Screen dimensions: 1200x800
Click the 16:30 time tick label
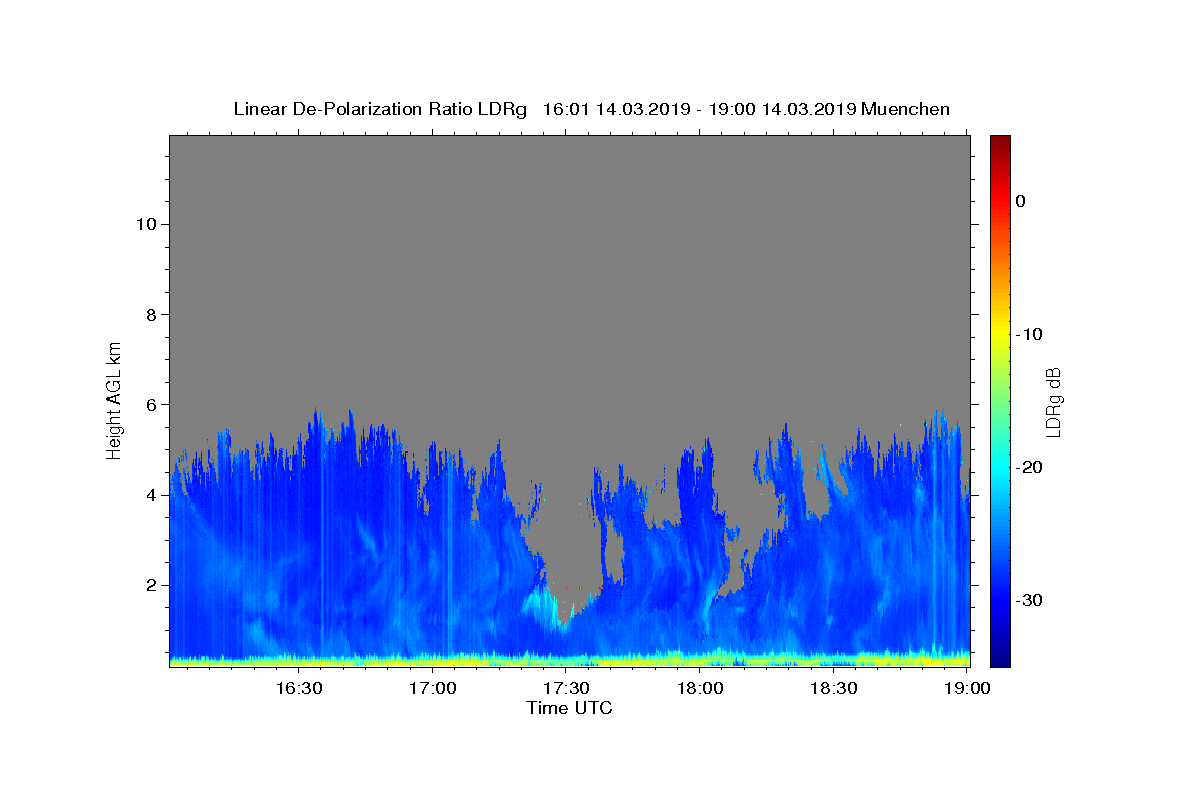[298, 688]
